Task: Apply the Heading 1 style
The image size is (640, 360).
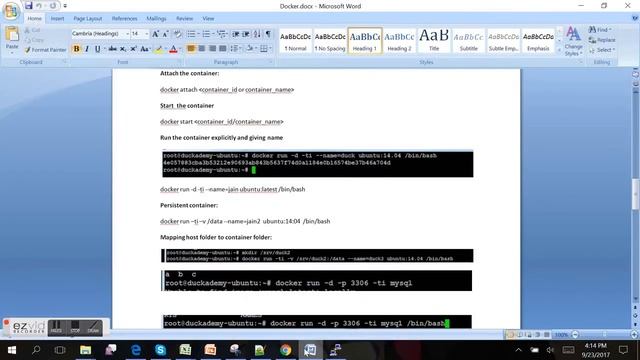Action: tap(365, 41)
